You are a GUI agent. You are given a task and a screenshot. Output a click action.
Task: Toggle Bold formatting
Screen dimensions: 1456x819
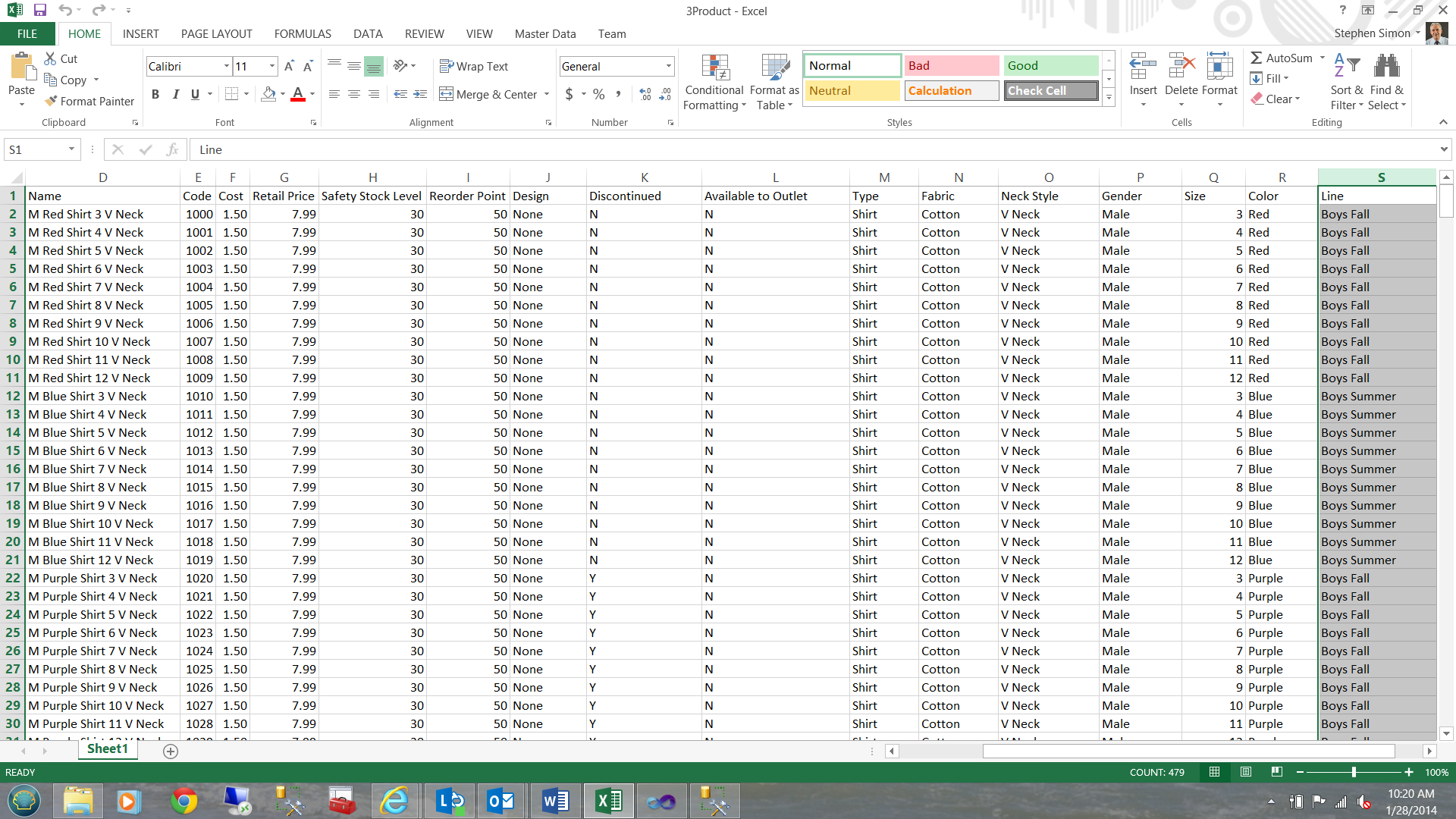(x=155, y=94)
